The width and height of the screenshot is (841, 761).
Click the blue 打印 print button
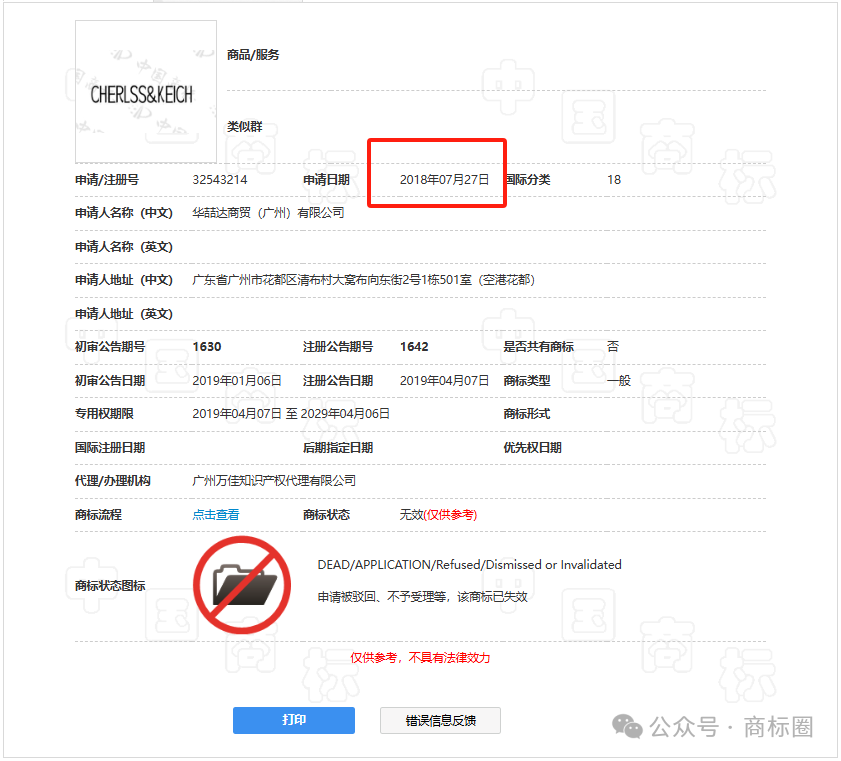tap(293, 720)
